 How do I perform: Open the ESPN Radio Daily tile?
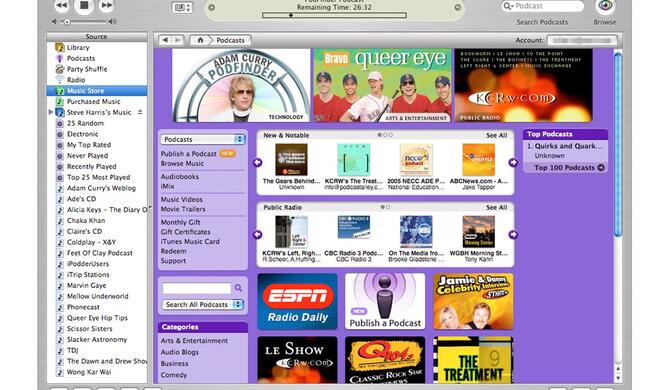pyautogui.click(x=298, y=301)
